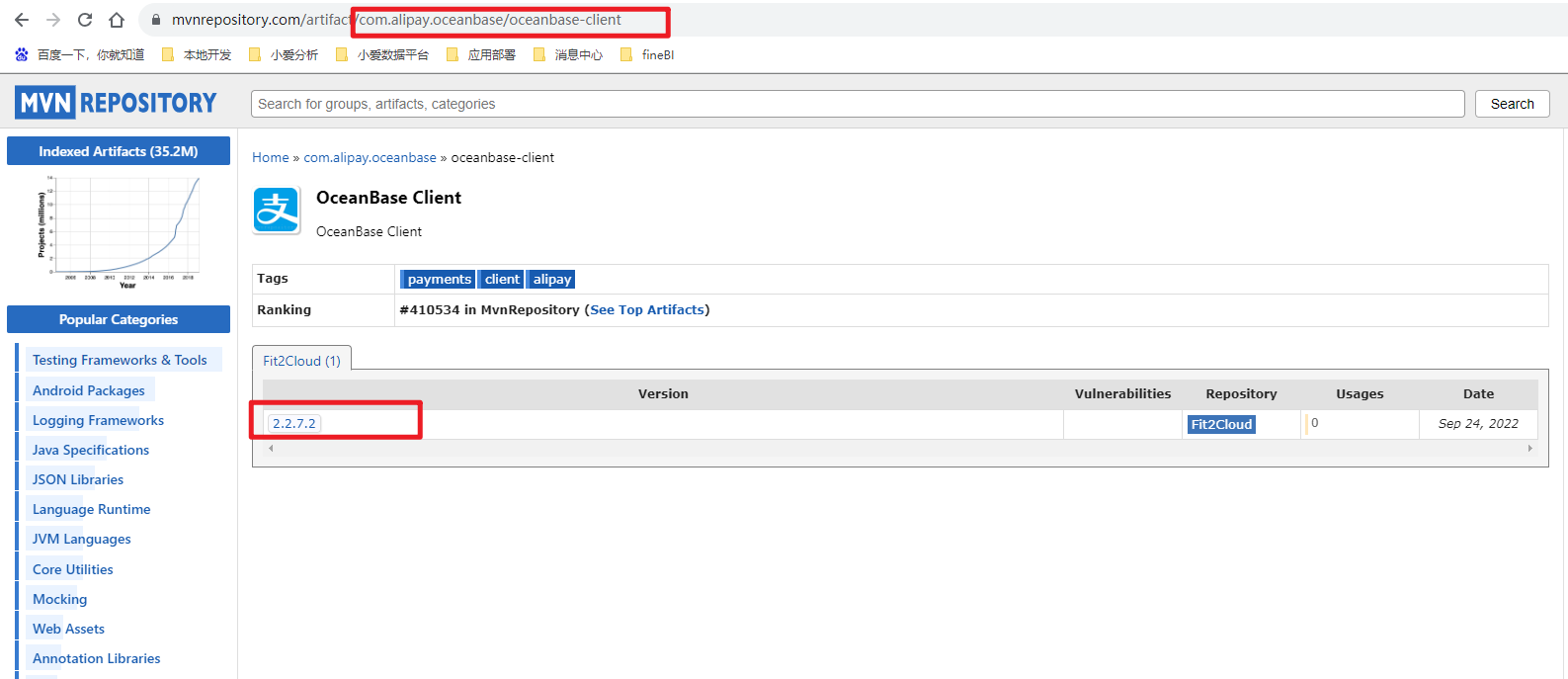Click the usages count 0

(x=1314, y=423)
